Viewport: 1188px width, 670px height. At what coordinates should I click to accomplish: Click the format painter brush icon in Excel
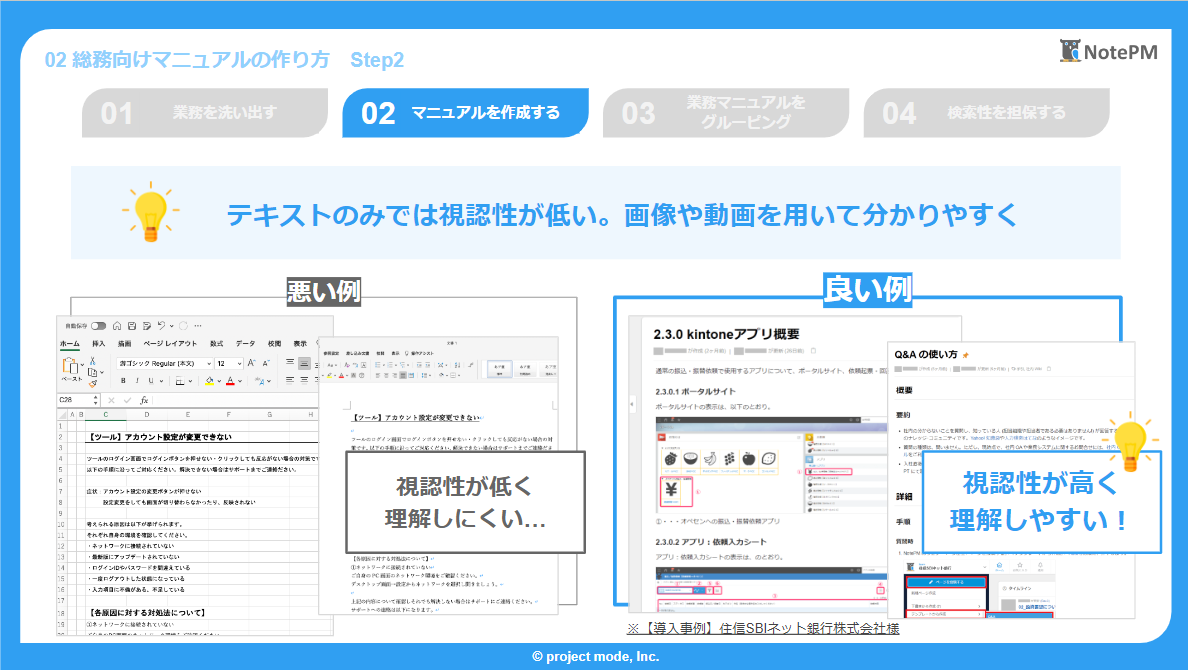coord(94,382)
